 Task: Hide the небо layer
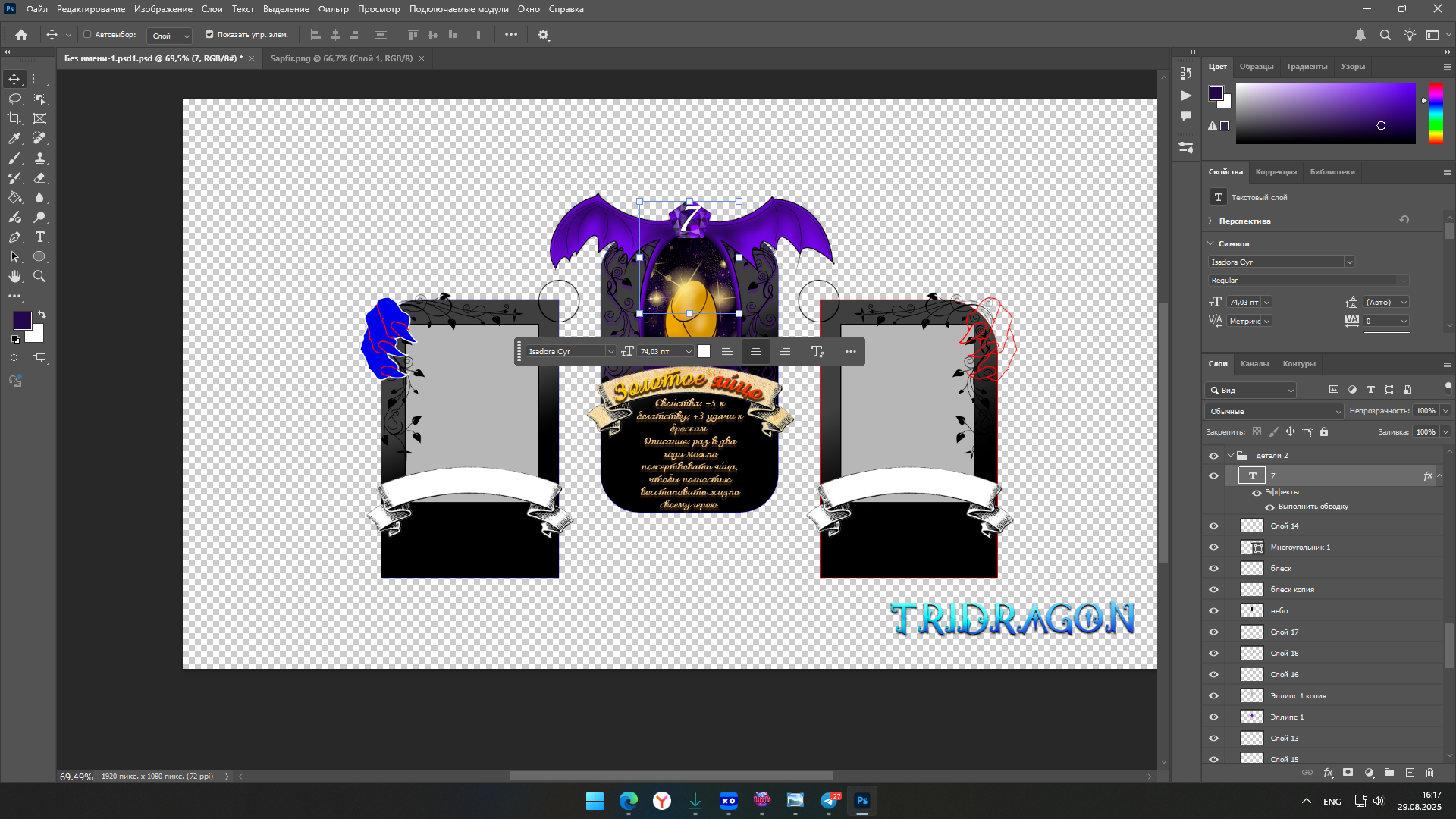click(1213, 611)
